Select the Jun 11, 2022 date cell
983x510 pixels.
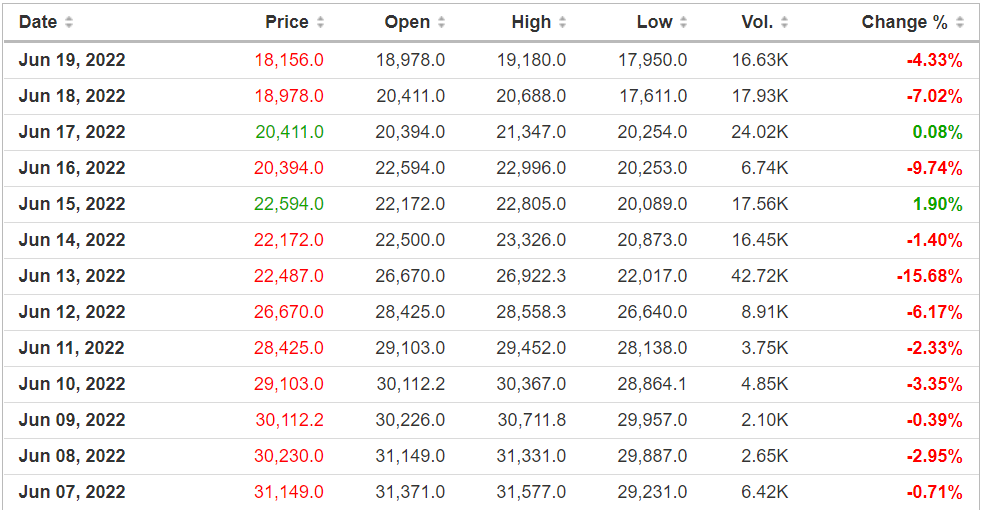[72, 348]
